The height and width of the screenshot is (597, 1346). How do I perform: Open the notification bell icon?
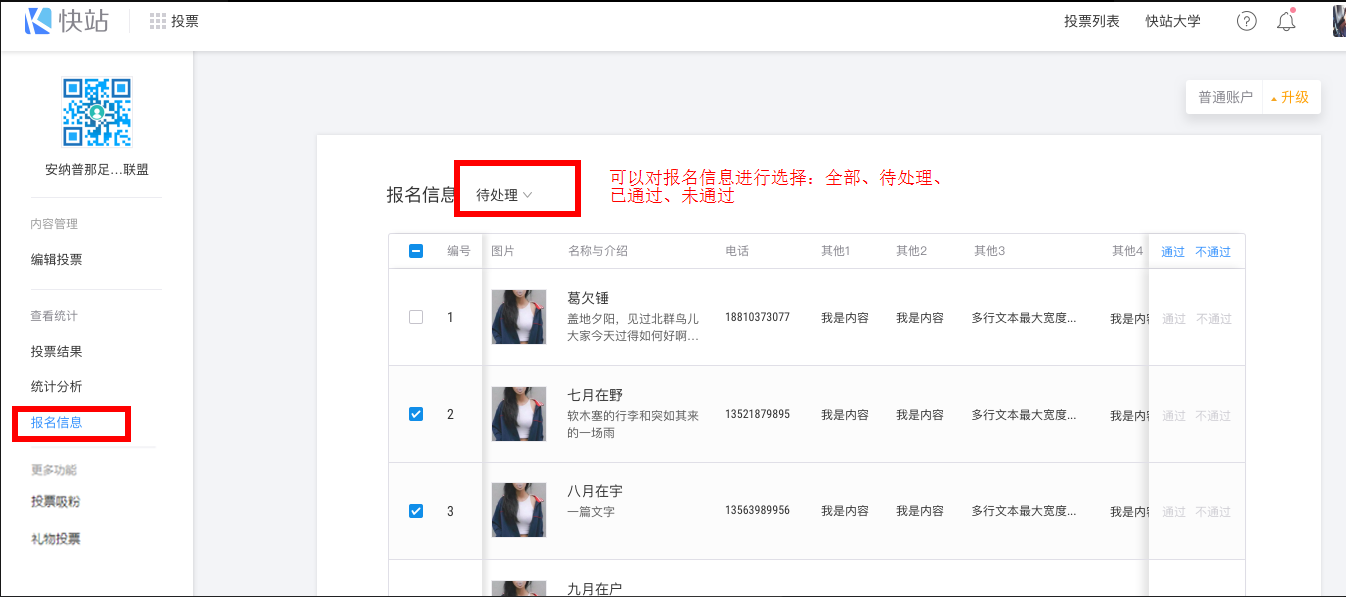(x=1286, y=21)
